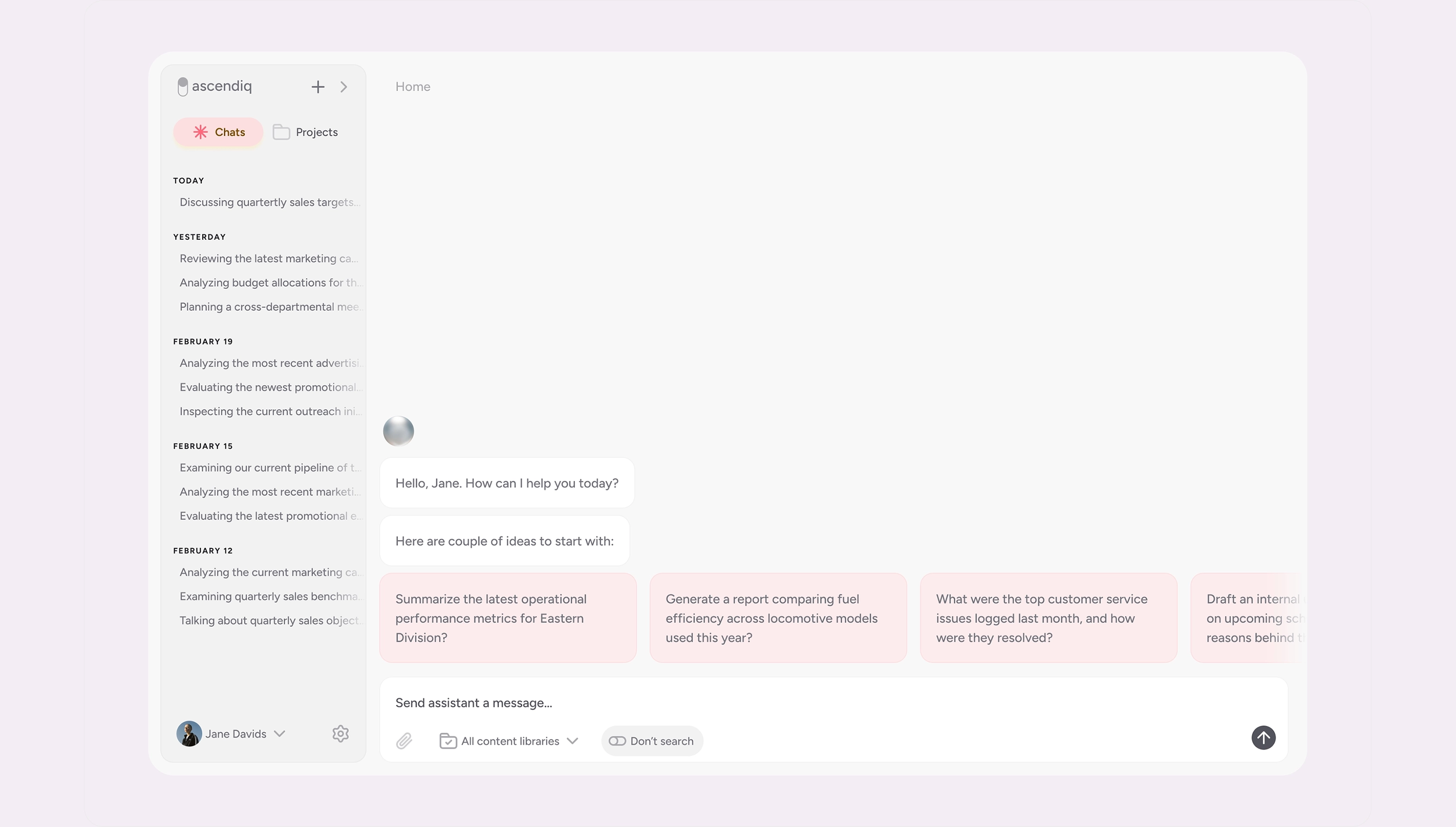This screenshot has width=1456, height=827.
Task: Open Discussing quarterly sales targets chat
Action: [268, 202]
